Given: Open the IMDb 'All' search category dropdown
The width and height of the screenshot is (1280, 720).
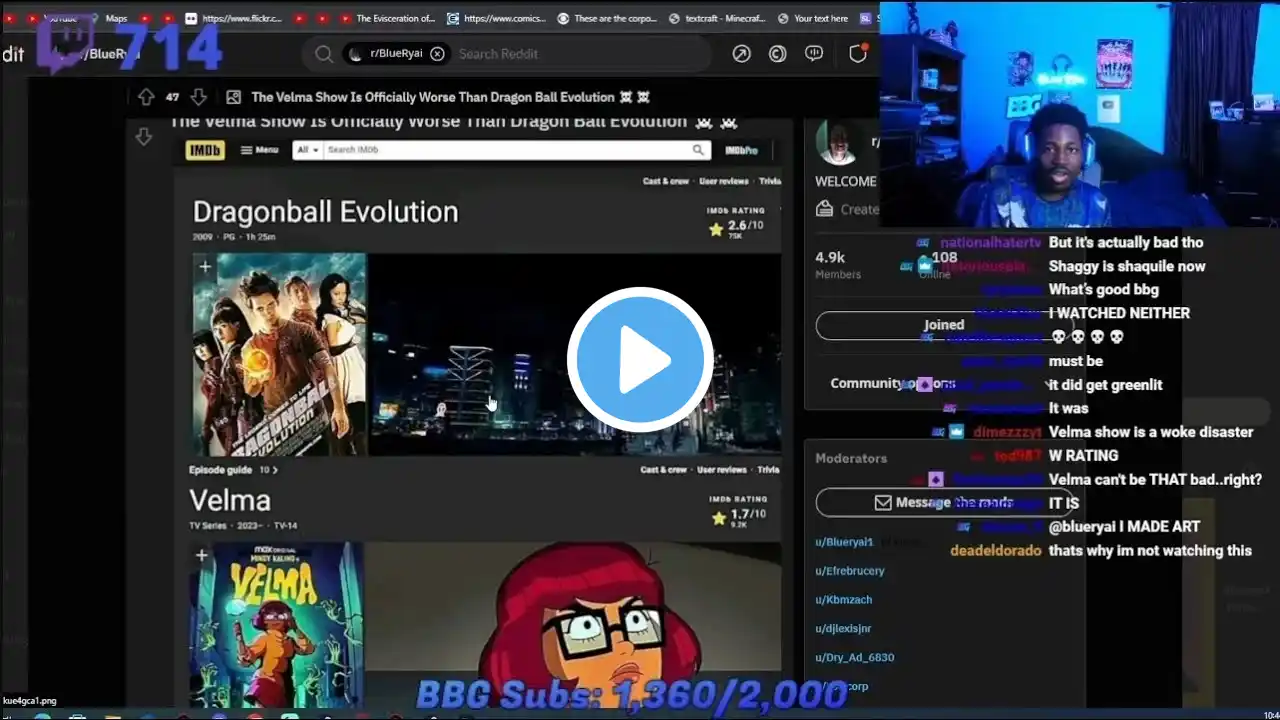Looking at the screenshot, I should click(x=307, y=150).
